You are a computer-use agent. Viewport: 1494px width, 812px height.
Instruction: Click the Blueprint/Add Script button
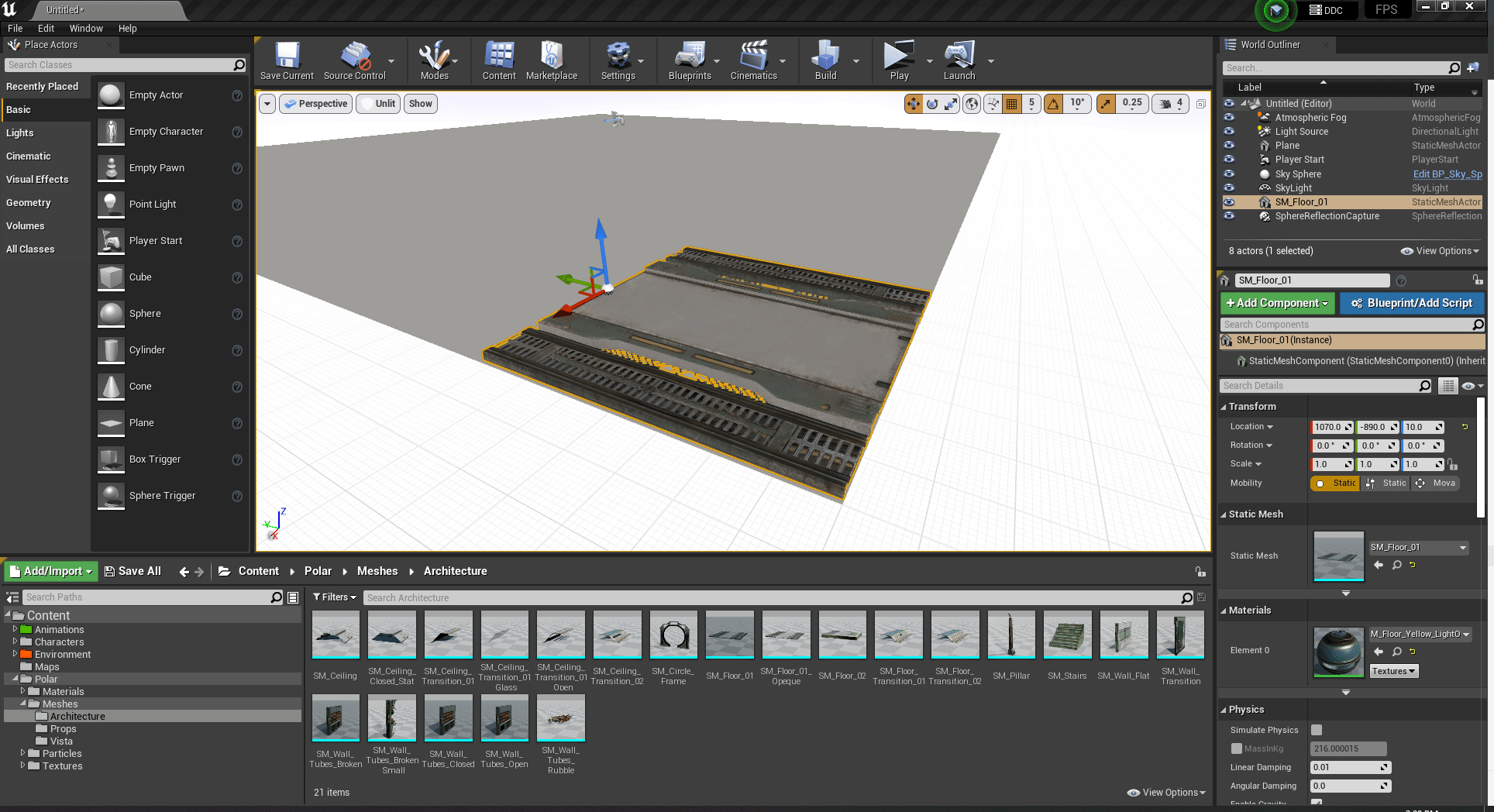(x=1412, y=303)
